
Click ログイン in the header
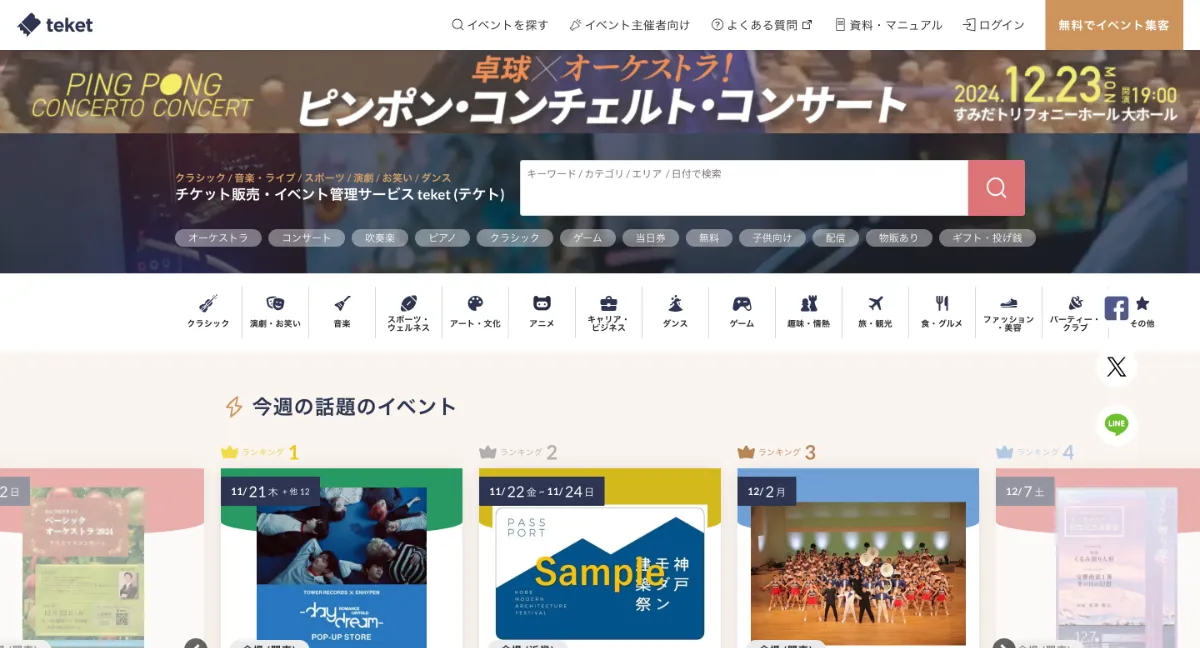coord(993,25)
